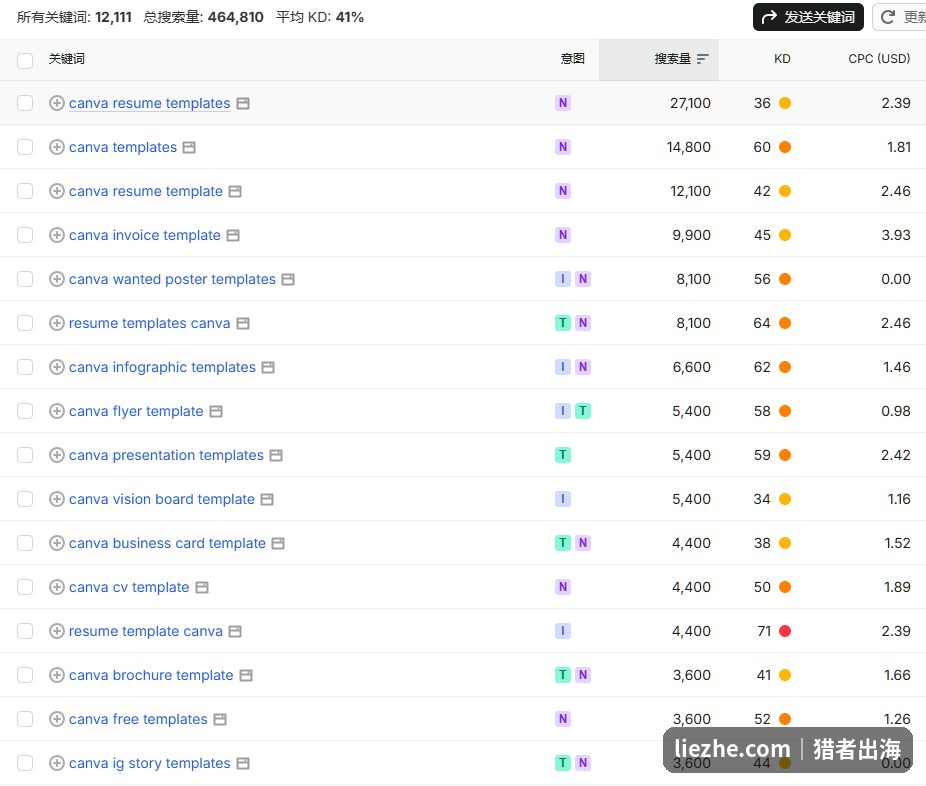The width and height of the screenshot is (926, 786).
Task: Open SERP view icon for 'resume templates canva'
Action: click(243, 323)
